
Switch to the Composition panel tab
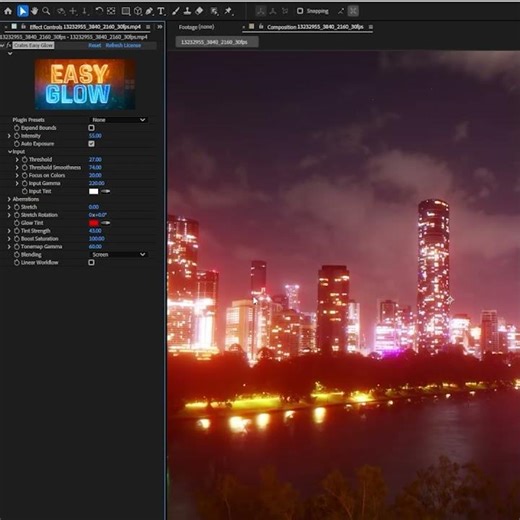coord(315,27)
